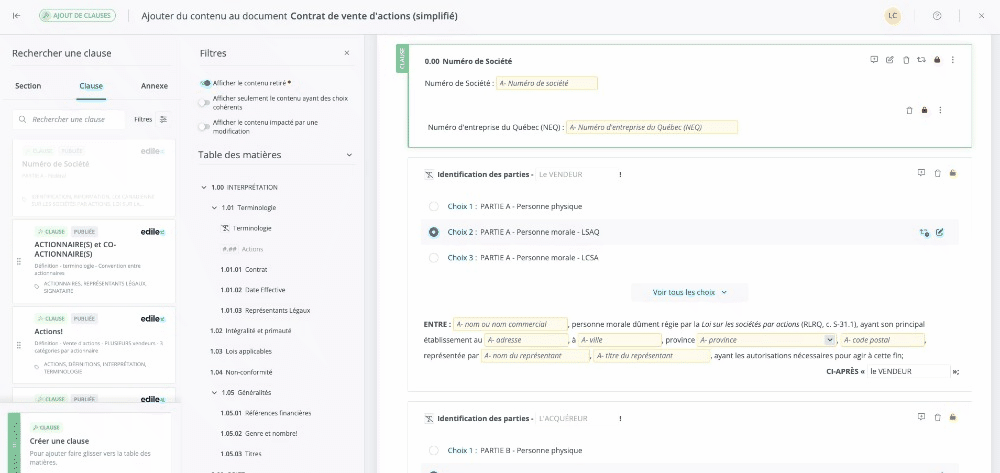The height and width of the screenshot is (473, 1000).
Task: Switch to the Section tab
Action: (28, 86)
